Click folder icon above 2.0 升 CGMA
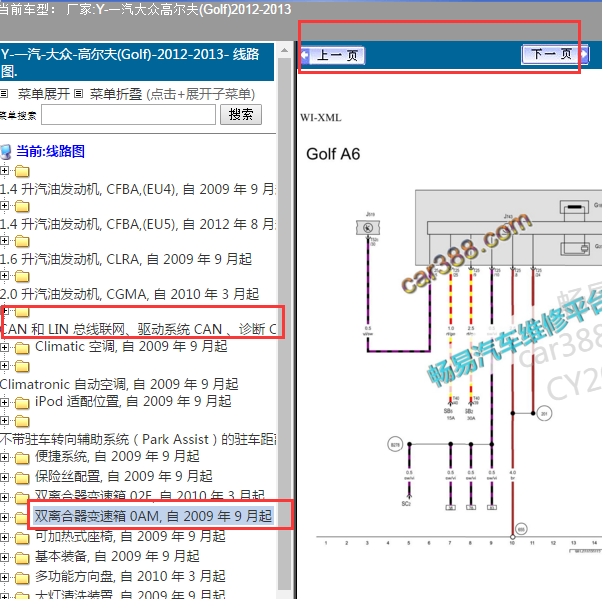The image size is (602, 599). (22, 276)
